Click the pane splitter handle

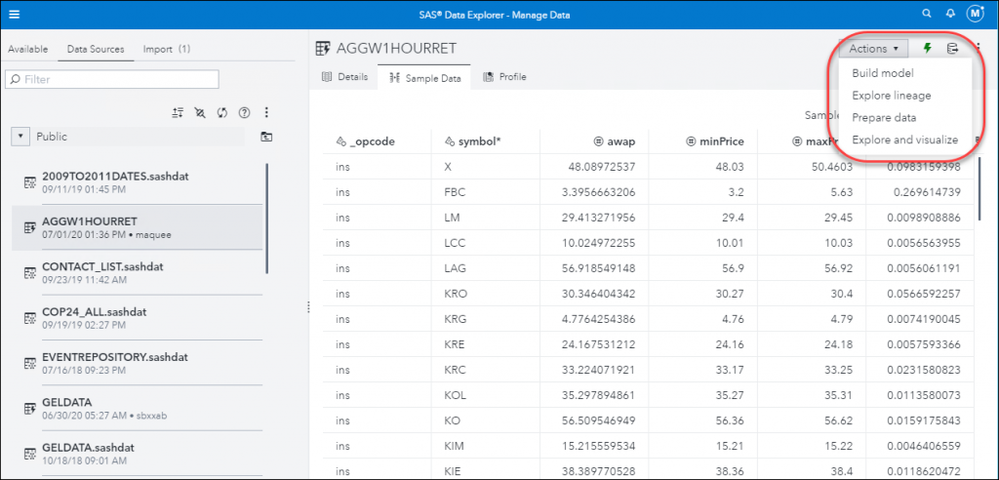click(x=308, y=307)
